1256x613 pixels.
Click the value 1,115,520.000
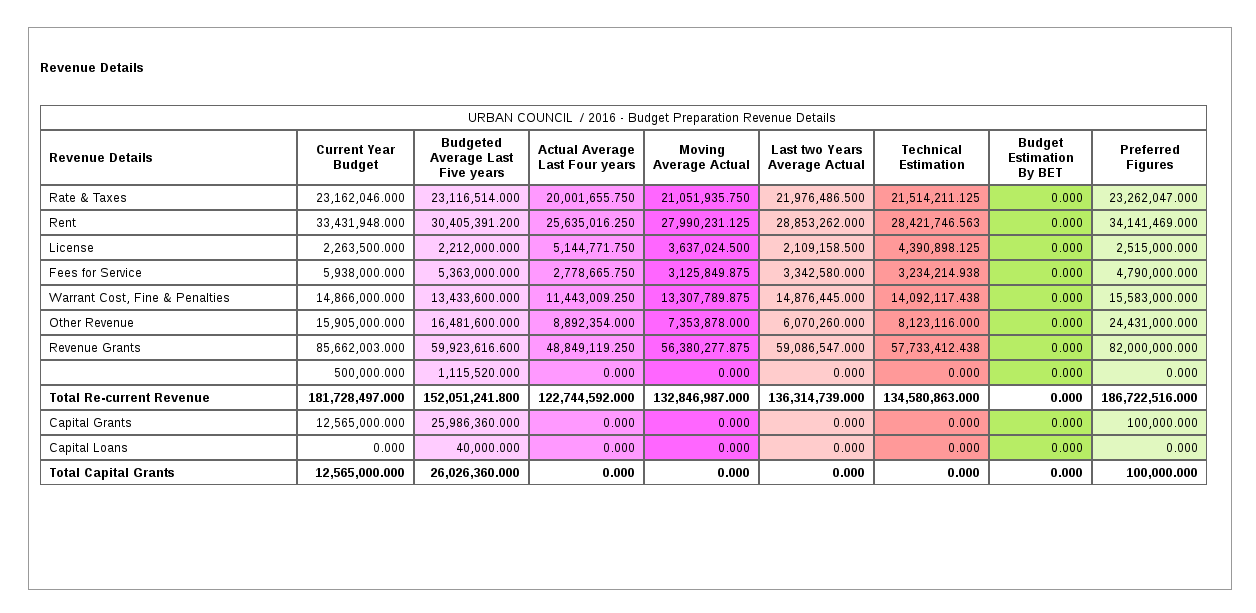click(479, 373)
